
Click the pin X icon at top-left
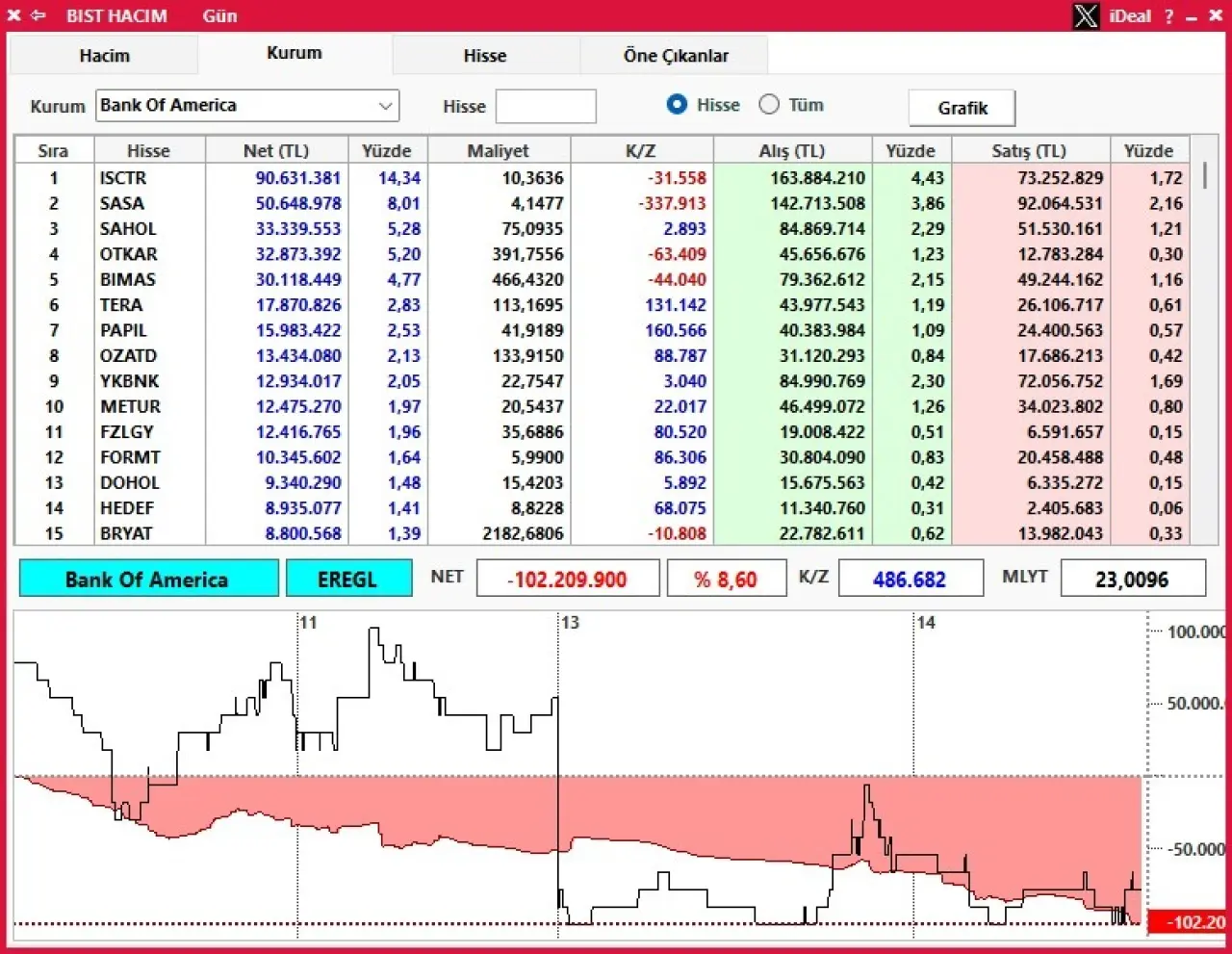pos(13,15)
